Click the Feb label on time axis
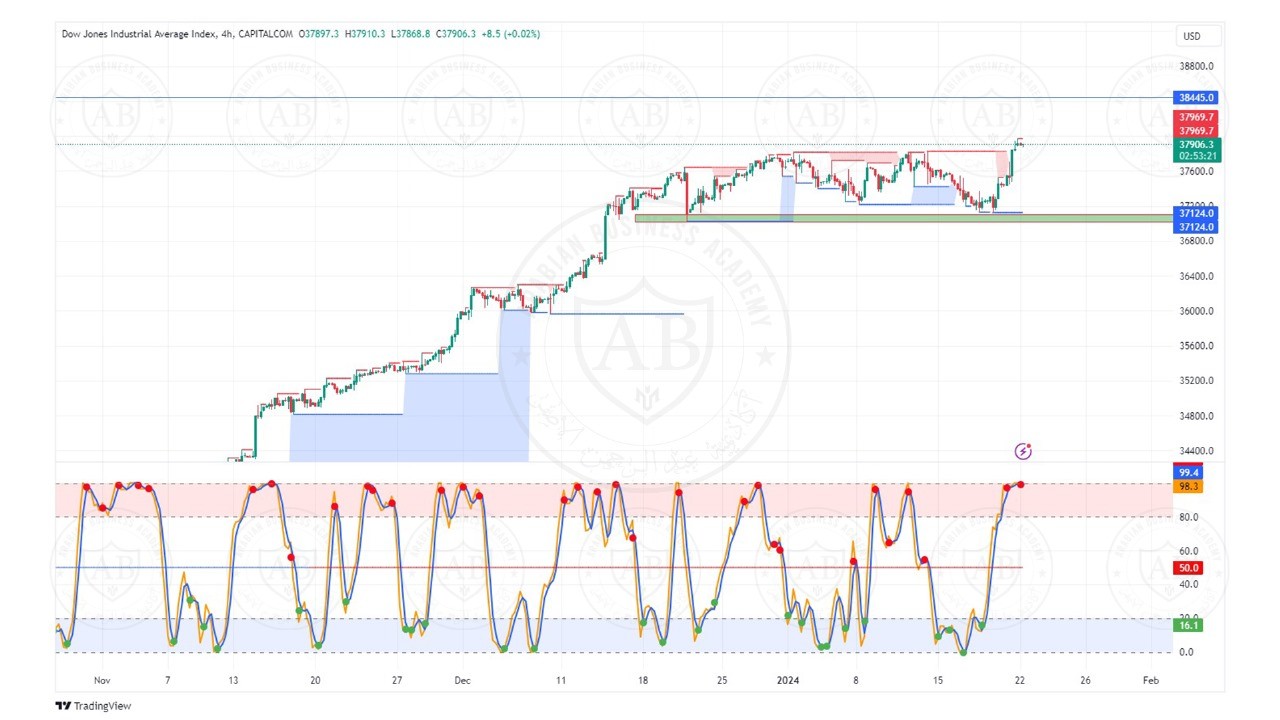Viewport: 1280px width, 720px height. coord(1151,680)
